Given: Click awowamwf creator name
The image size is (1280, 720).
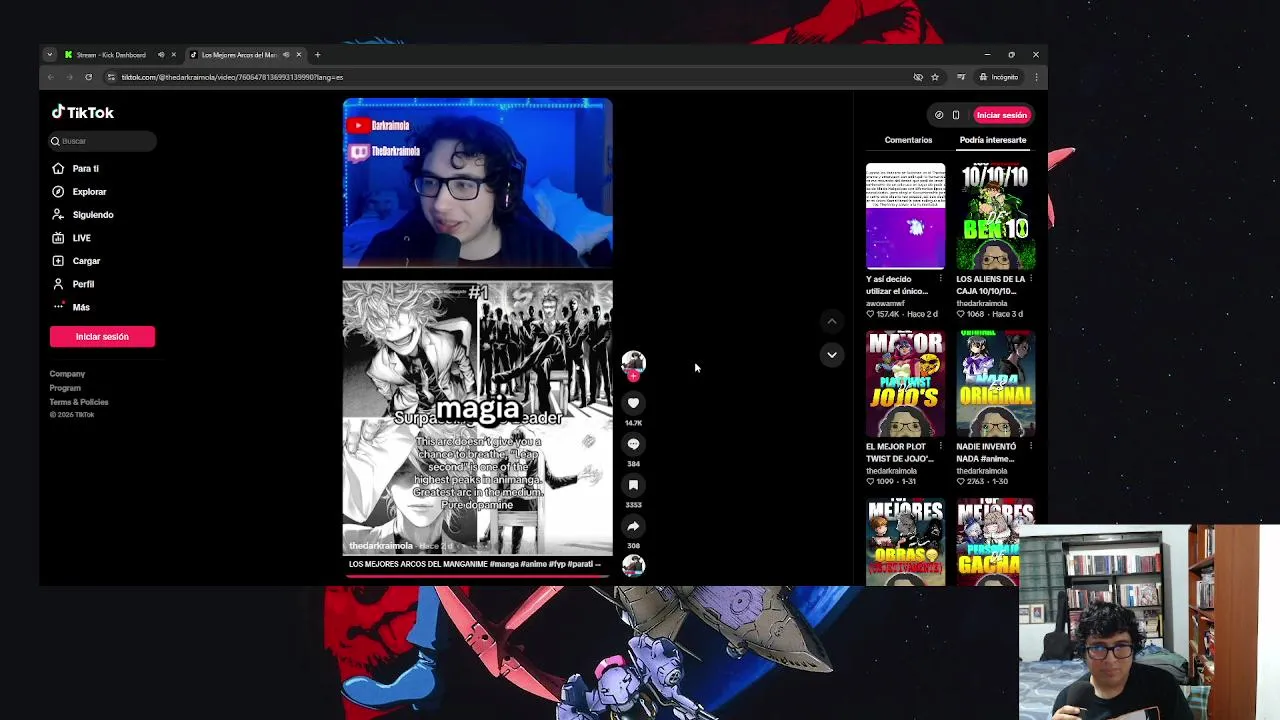Looking at the screenshot, I should coord(885,303).
